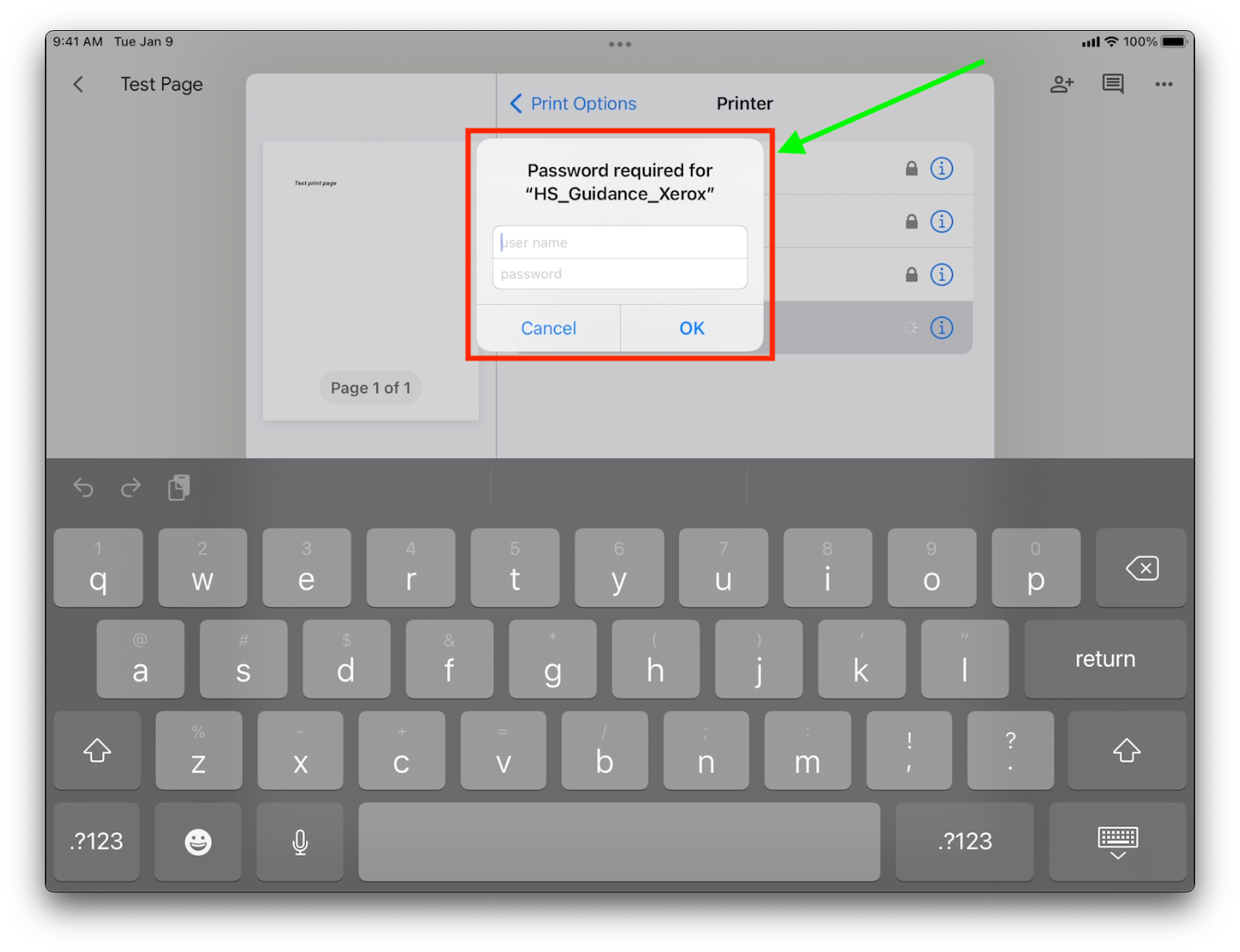Screen dimensions: 1240x952
Task: Tap the "Test Page" document title
Action: pyautogui.click(x=162, y=84)
